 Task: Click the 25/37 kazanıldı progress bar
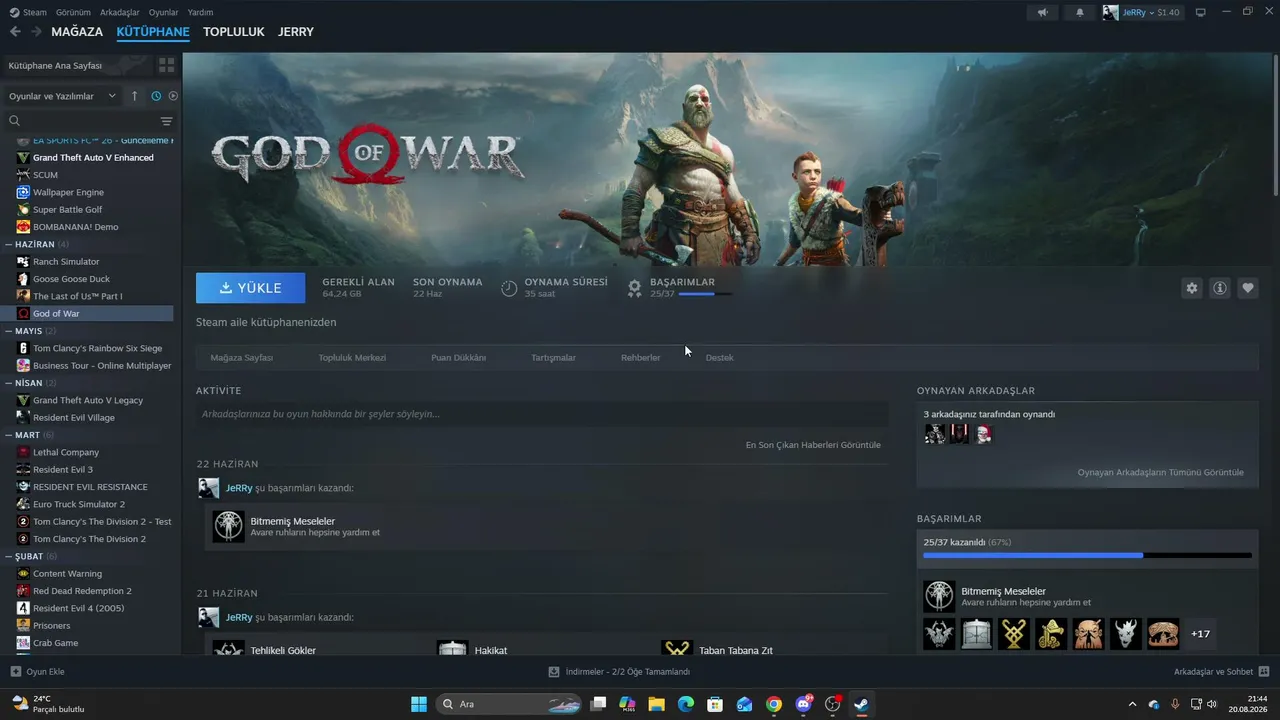pos(1087,555)
